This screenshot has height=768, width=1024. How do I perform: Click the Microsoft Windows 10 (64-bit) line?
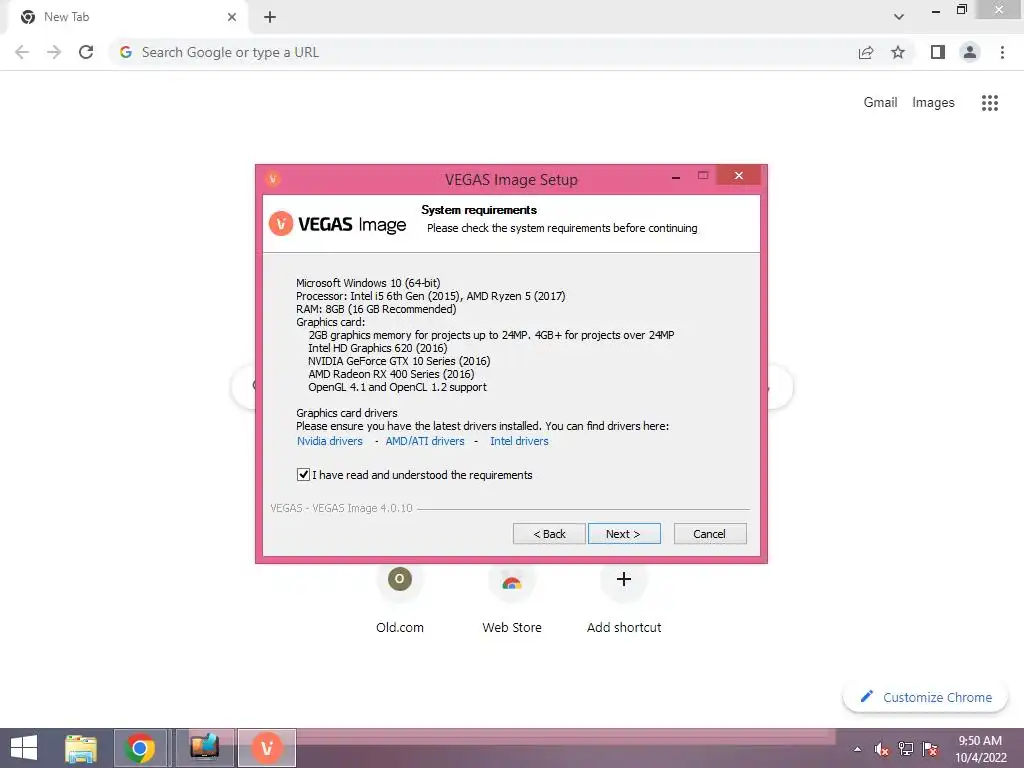point(368,283)
